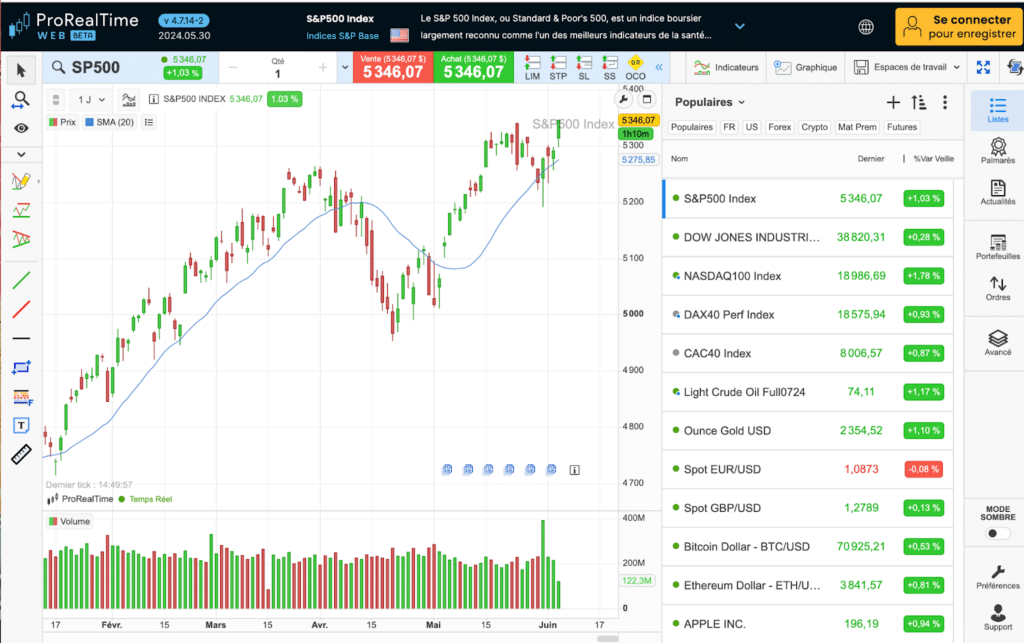The height and width of the screenshot is (643, 1024).
Task: Open Espaces de travail dropdown
Action: click(x=906, y=67)
